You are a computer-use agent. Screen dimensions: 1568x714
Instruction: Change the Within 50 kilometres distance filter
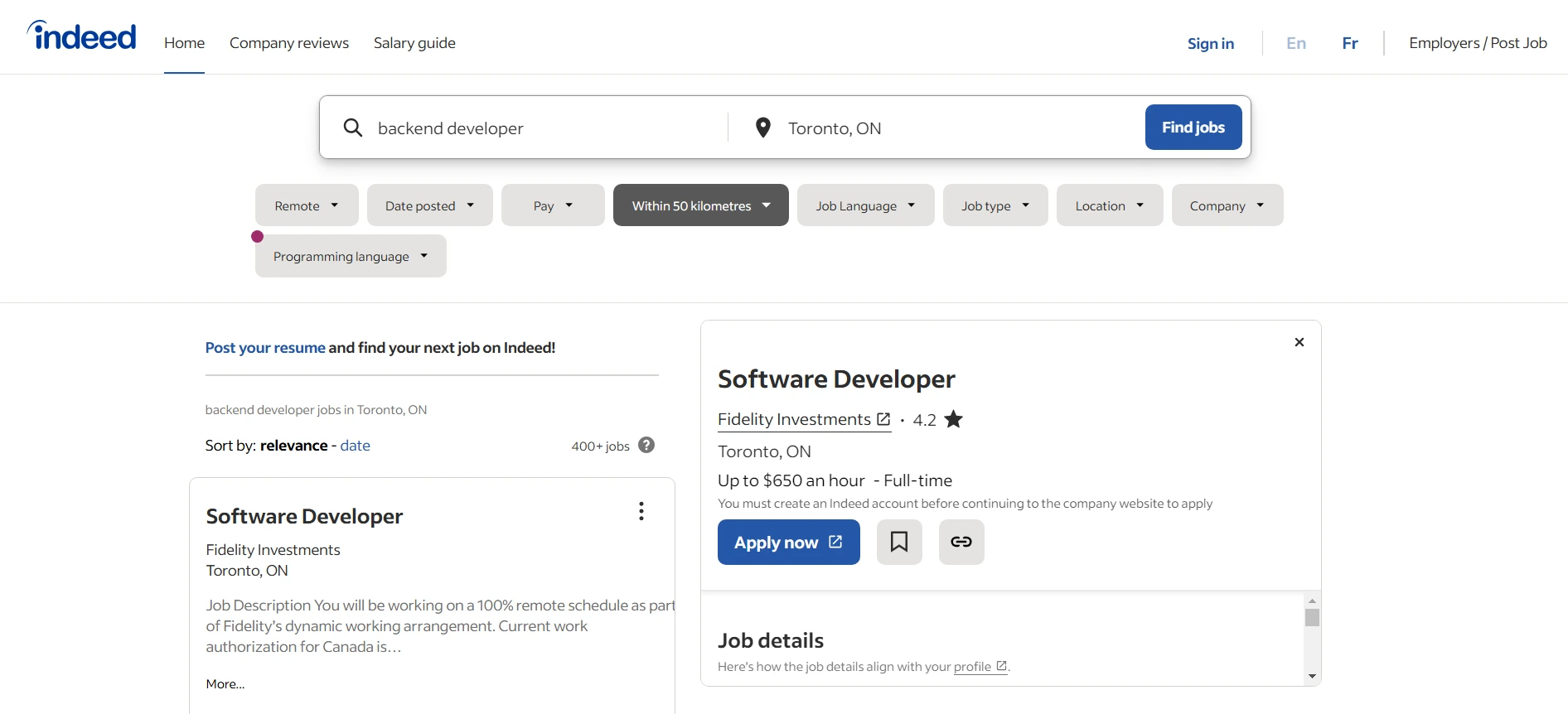pos(701,205)
